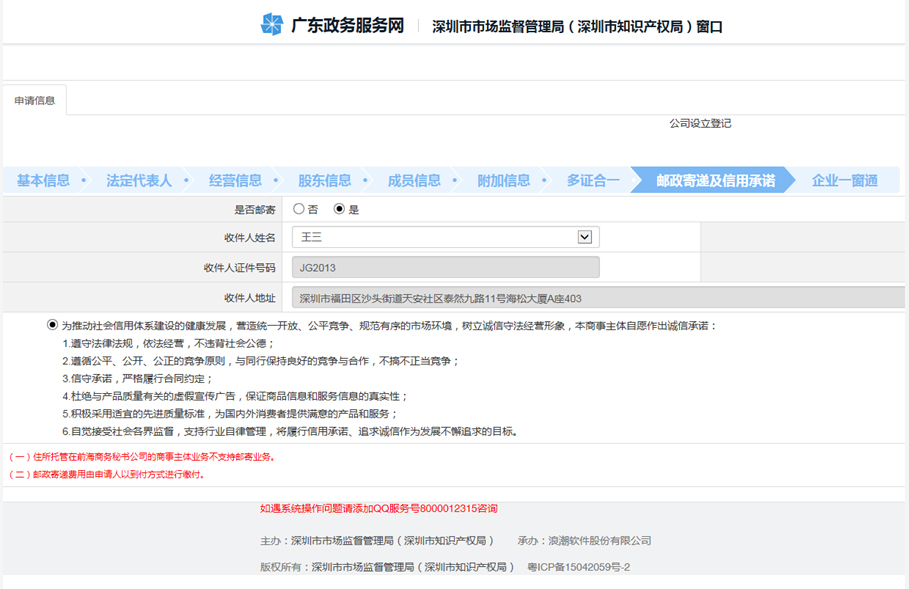Go to the 多证合一 step
This screenshot has width=909, height=589.
(593, 181)
